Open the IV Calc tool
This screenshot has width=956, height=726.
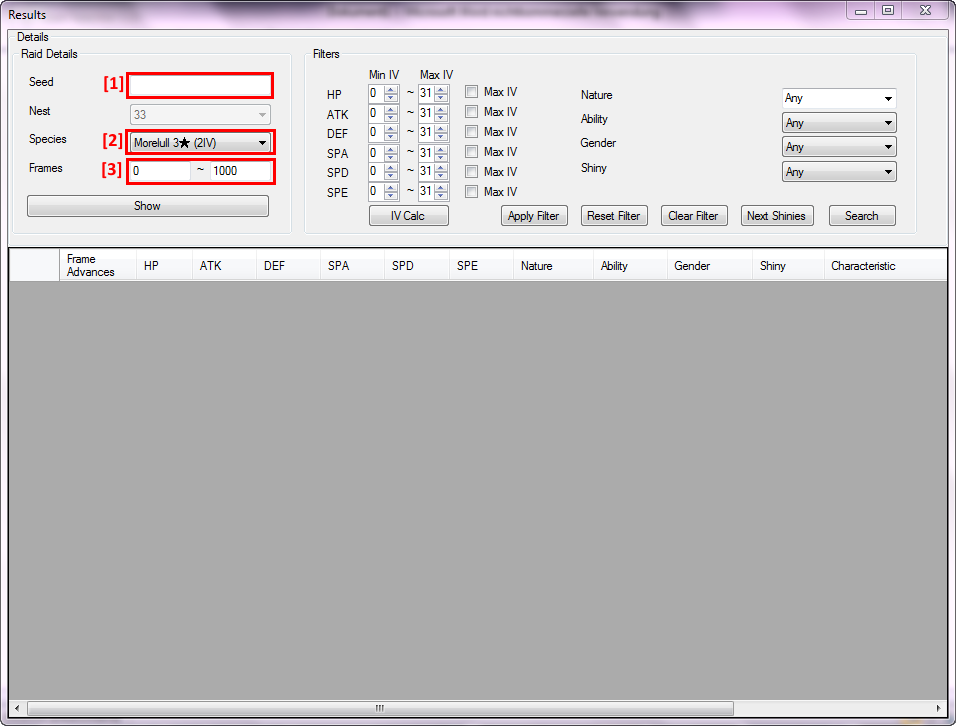click(408, 215)
